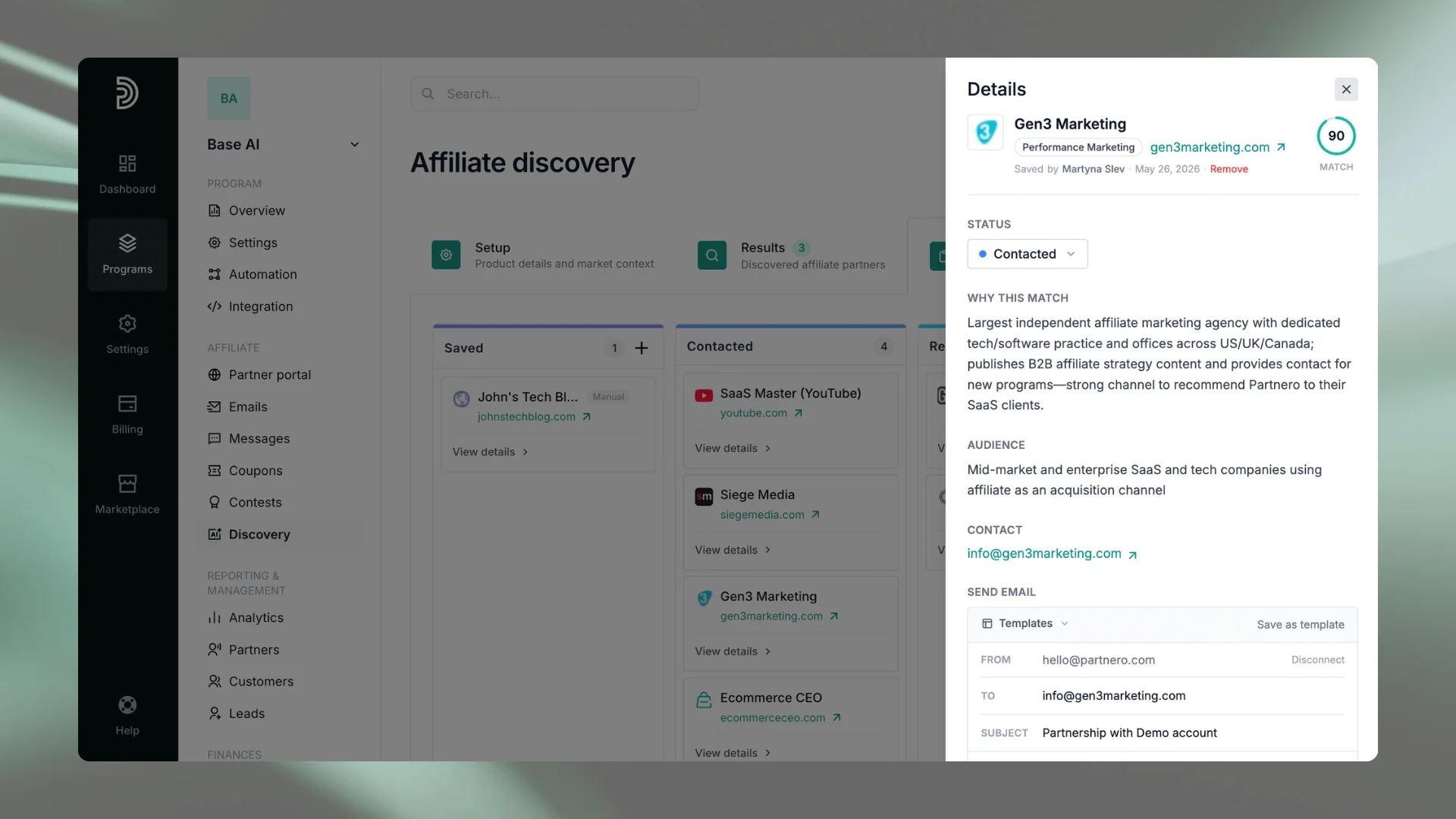The image size is (1456, 819).
Task: Disconnect the hello@partnero.com sender
Action: [1318, 660]
